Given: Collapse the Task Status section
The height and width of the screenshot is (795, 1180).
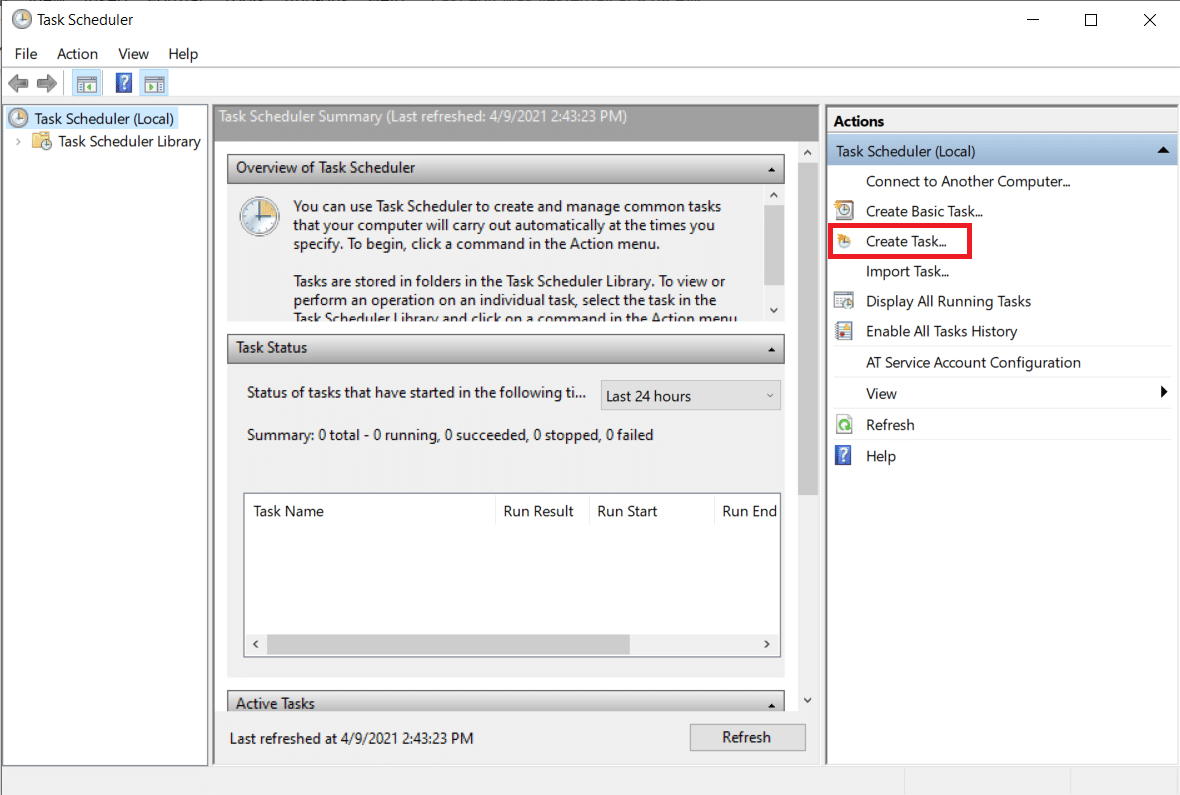Looking at the screenshot, I should 771,349.
